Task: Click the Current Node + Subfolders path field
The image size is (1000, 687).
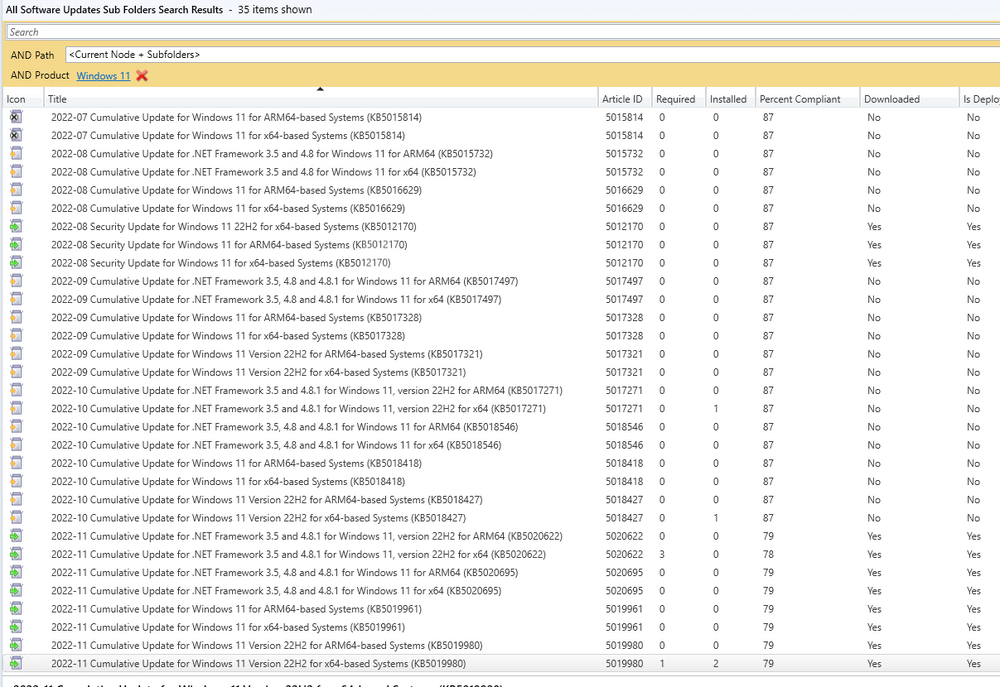Action: pos(532,55)
